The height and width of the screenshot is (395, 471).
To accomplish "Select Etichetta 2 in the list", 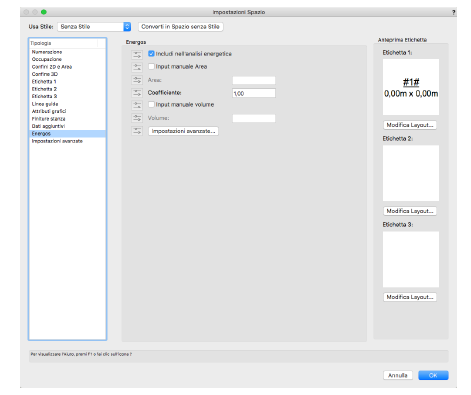I will click(x=67, y=89).
